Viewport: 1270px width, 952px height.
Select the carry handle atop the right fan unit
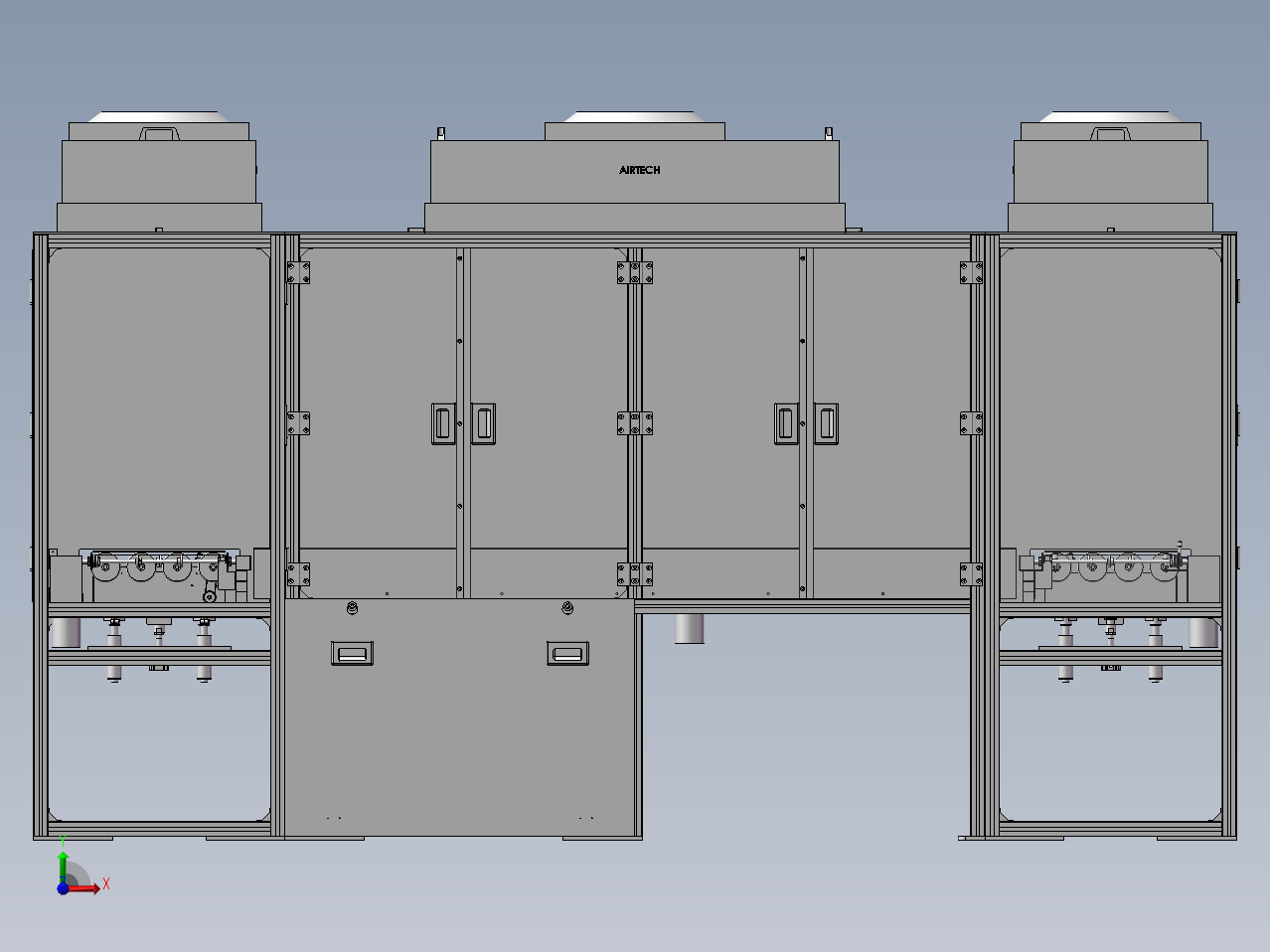pyautogui.click(x=1112, y=134)
